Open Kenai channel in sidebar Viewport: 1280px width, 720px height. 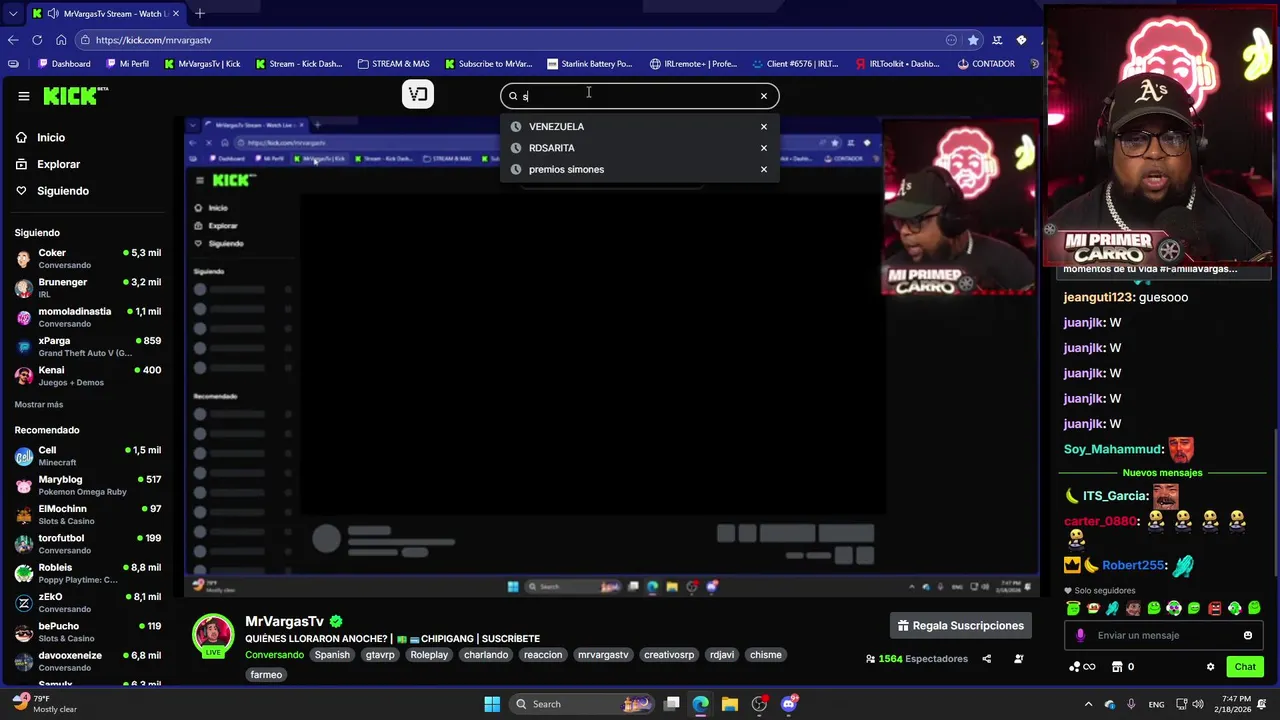coord(88,375)
